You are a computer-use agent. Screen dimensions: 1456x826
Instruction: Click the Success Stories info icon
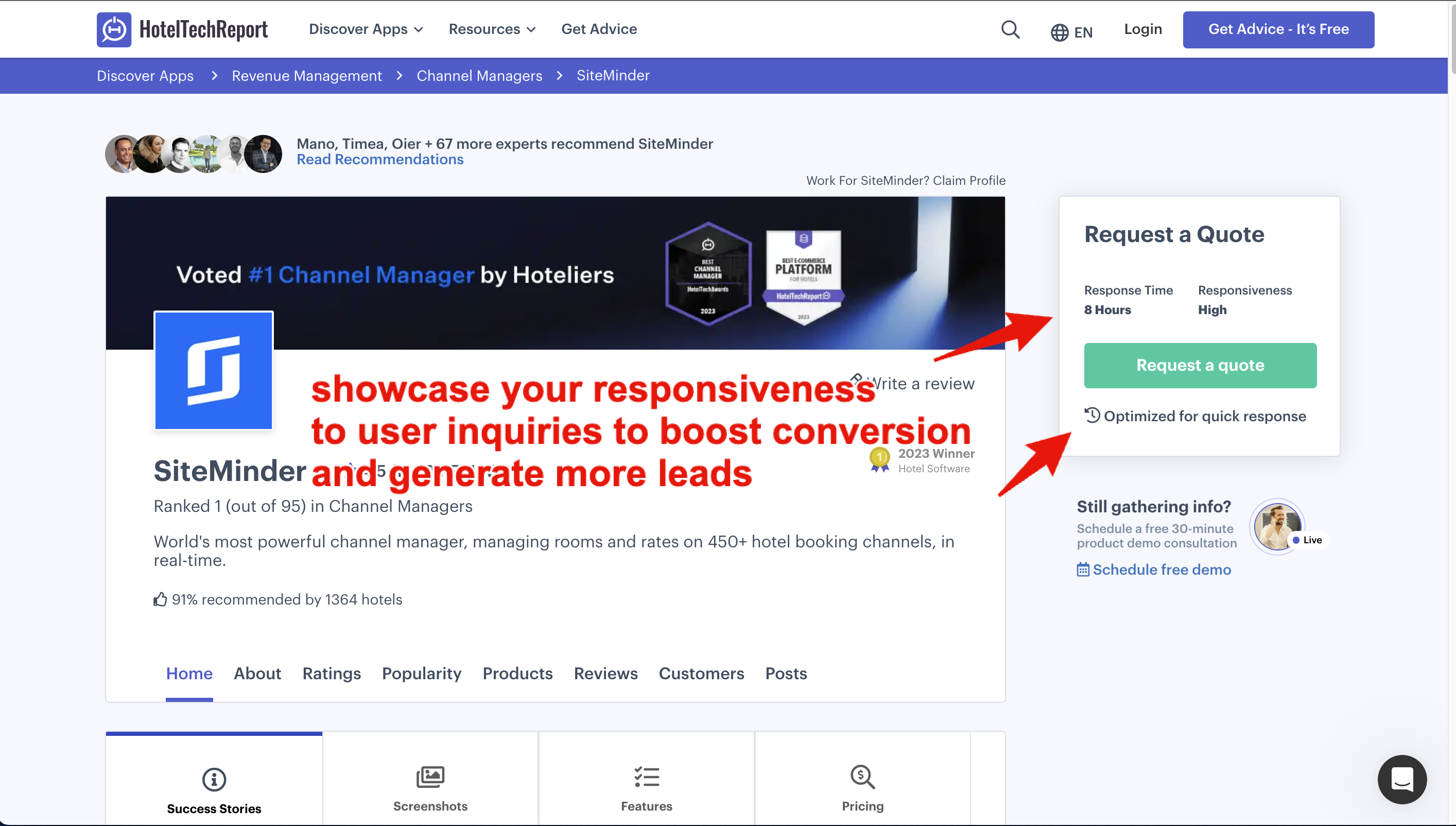214,779
